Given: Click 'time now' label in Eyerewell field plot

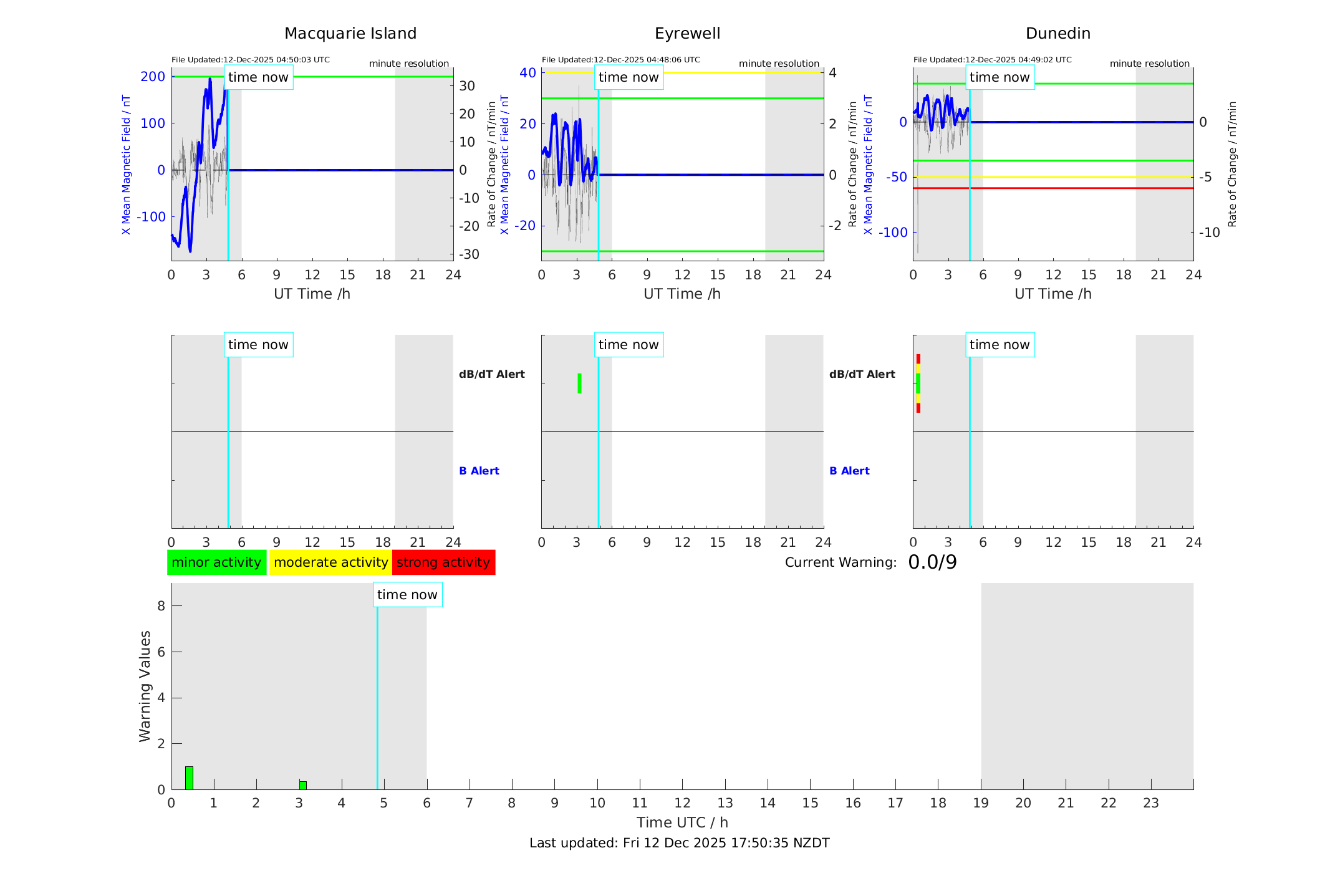Looking at the screenshot, I should click(x=629, y=77).
